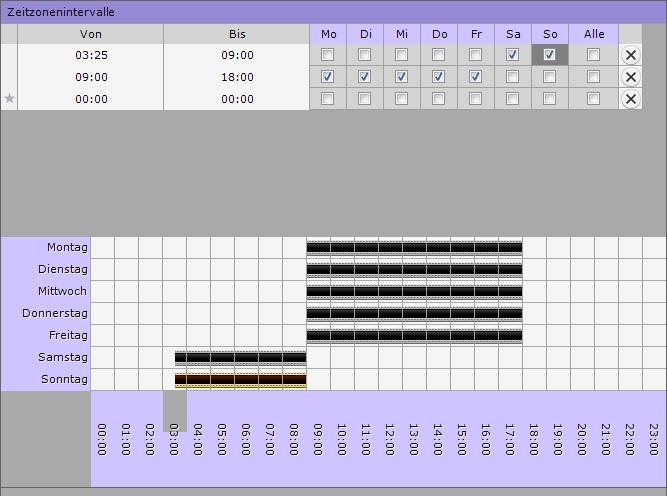Uncheck Fr checkbox in 09:00-18:00 row
Screen dimensions: 667x496
pos(476,77)
